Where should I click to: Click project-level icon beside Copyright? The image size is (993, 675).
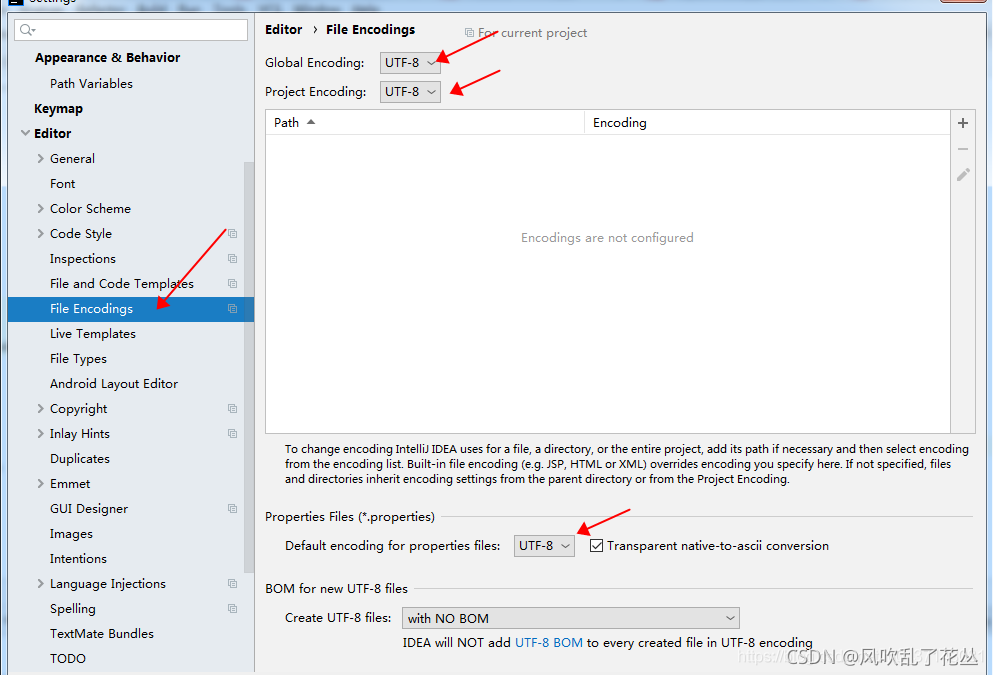(232, 408)
